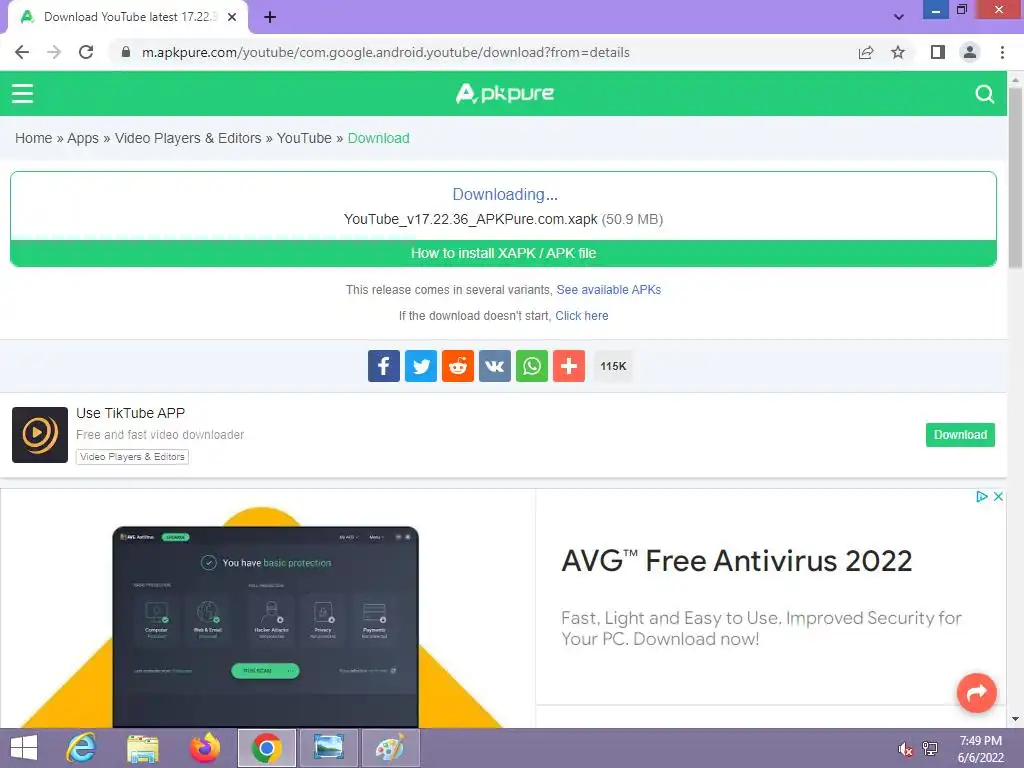Image resolution: width=1024 pixels, height=768 pixels.
Task: Switch to Chrome in taskbar
Action: pos(266,748)
